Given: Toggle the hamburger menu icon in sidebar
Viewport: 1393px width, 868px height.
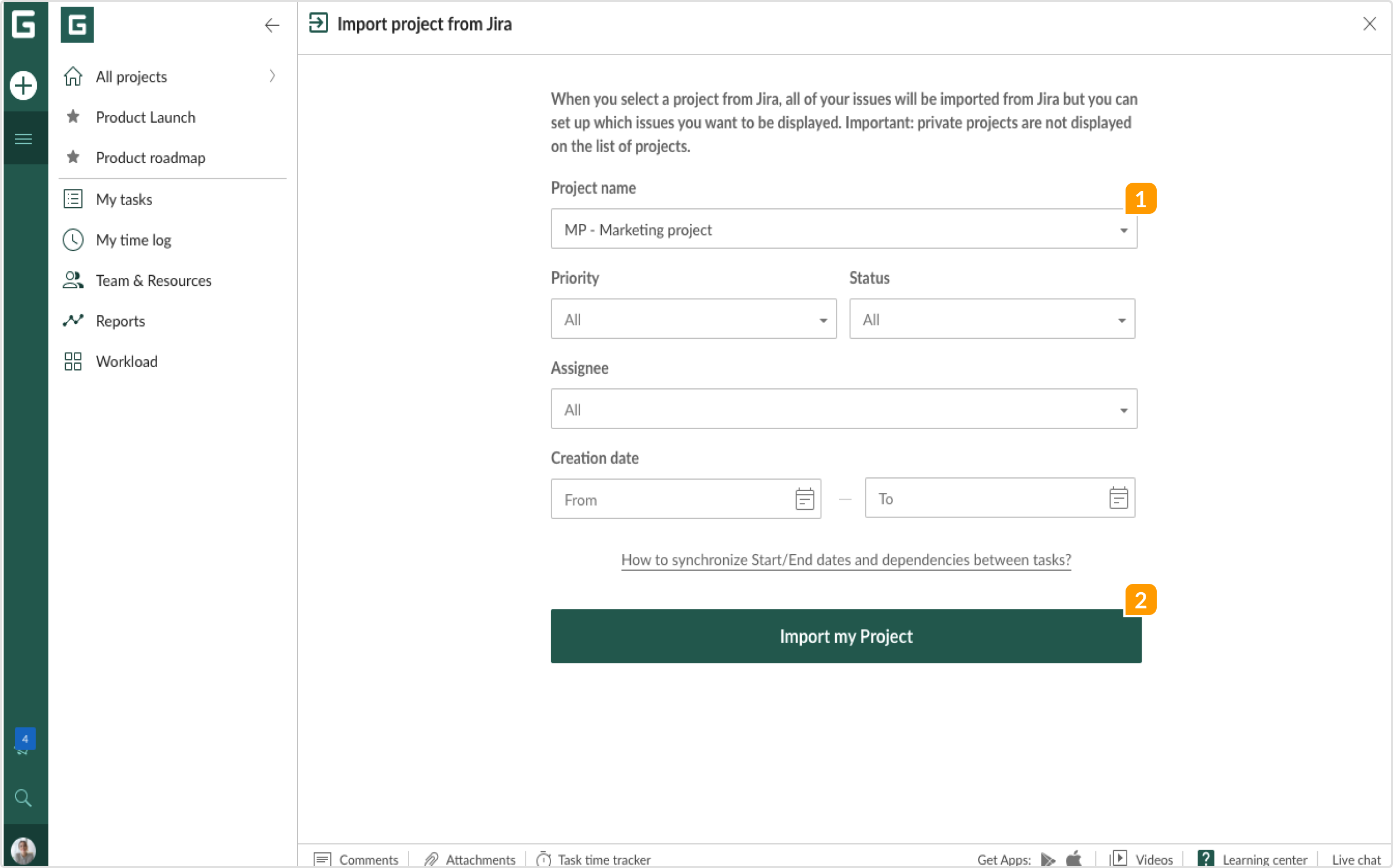Looking at the screenshot, I should [x=23, y=139].
